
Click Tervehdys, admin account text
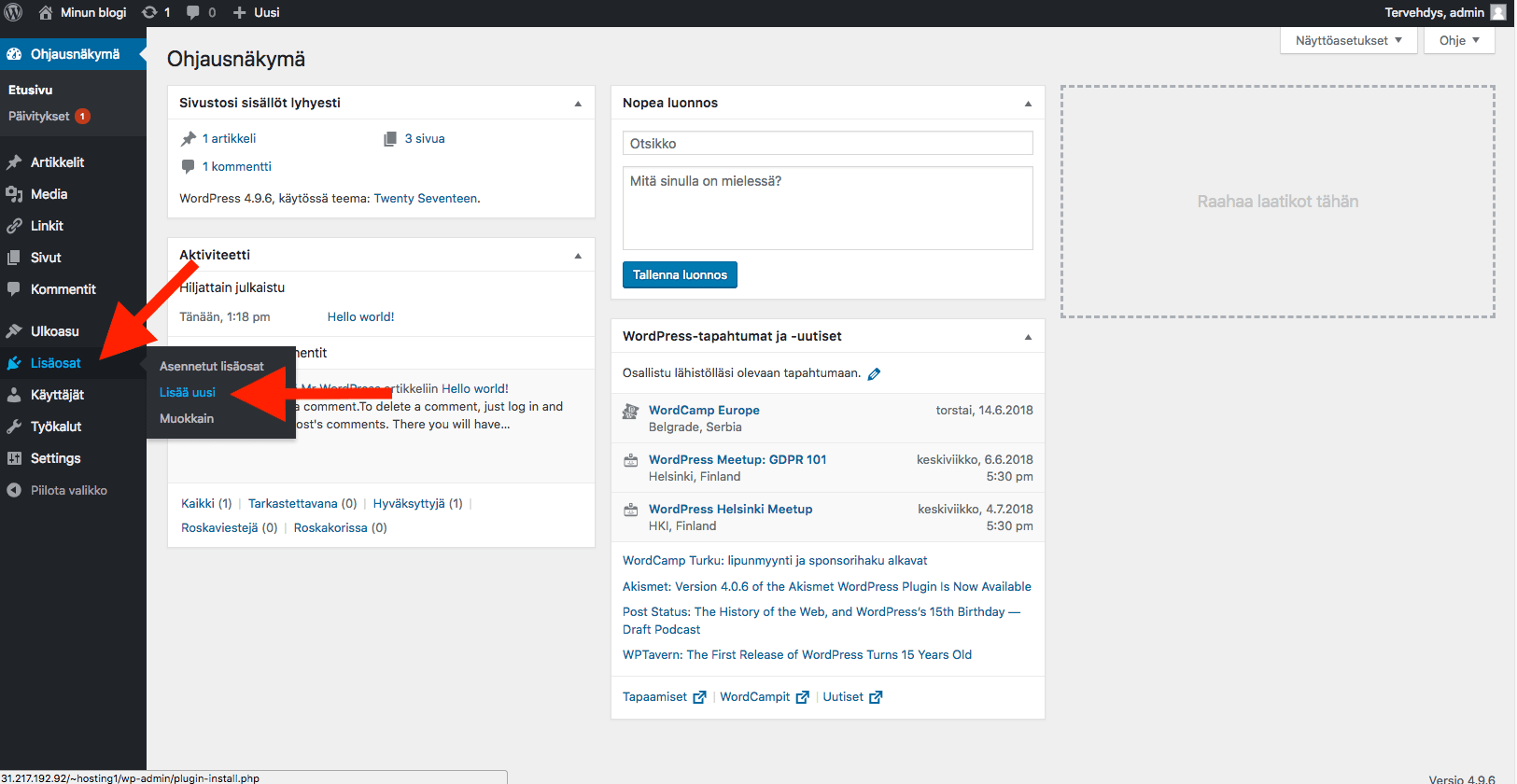tap(1434, 12)
